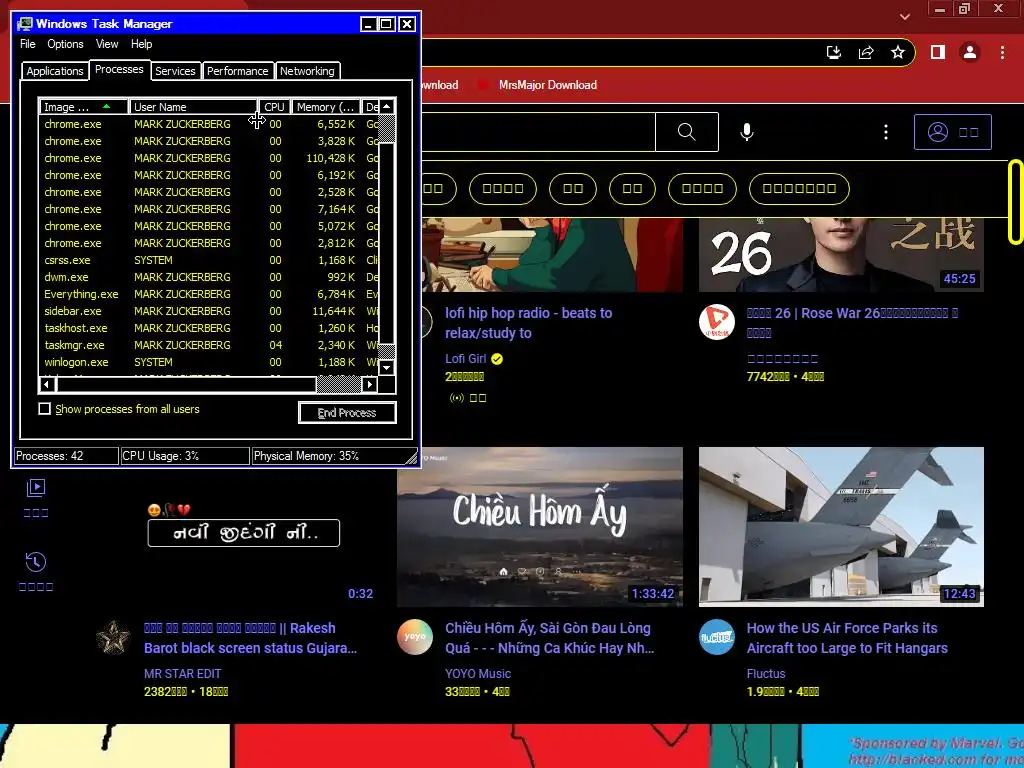The image size is (1024, 768).
Task: Click process list scroll down arrow
Action: [x=387, y=367]
